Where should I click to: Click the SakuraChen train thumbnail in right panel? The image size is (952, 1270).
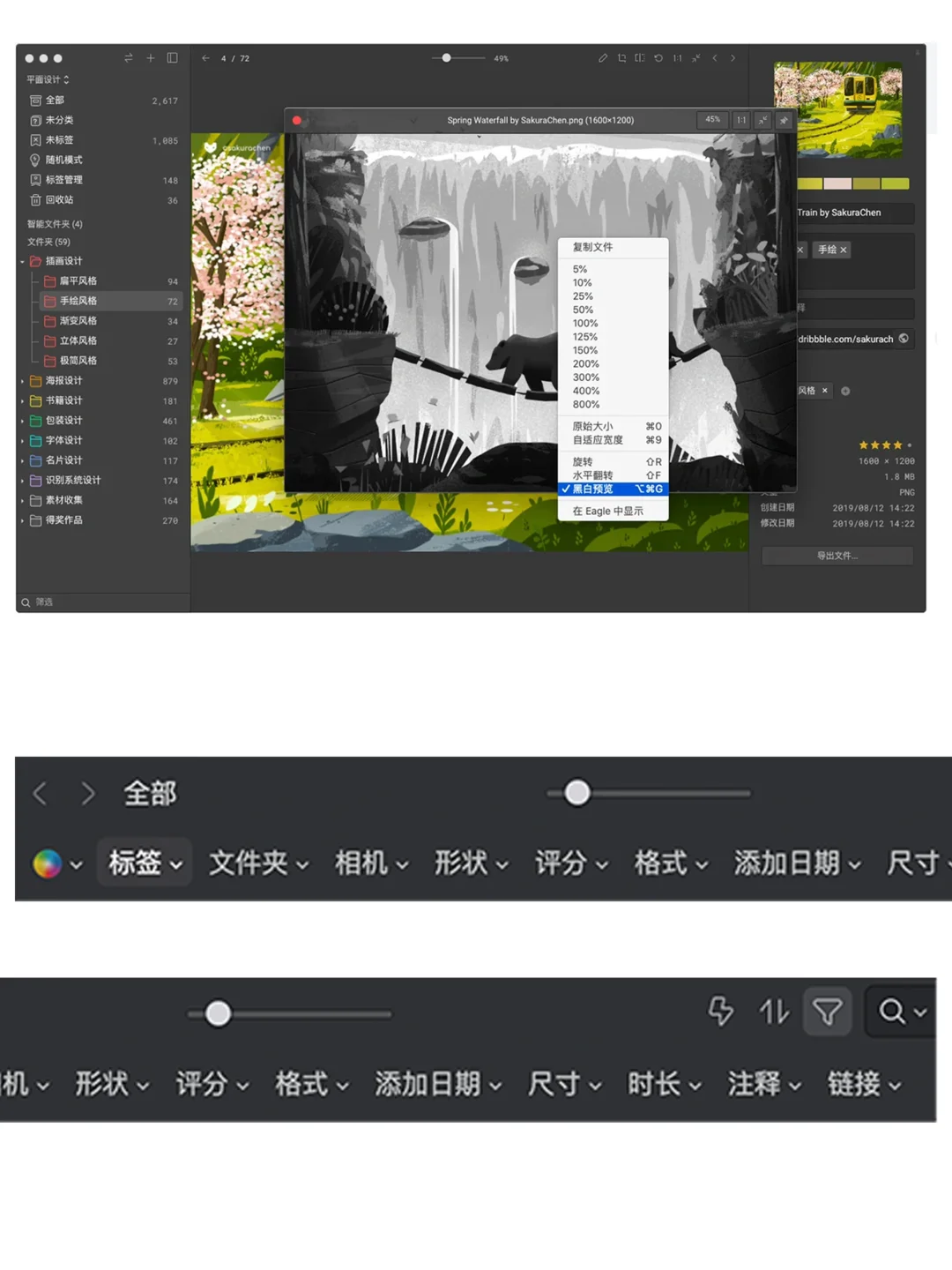(x=837, y=109)
